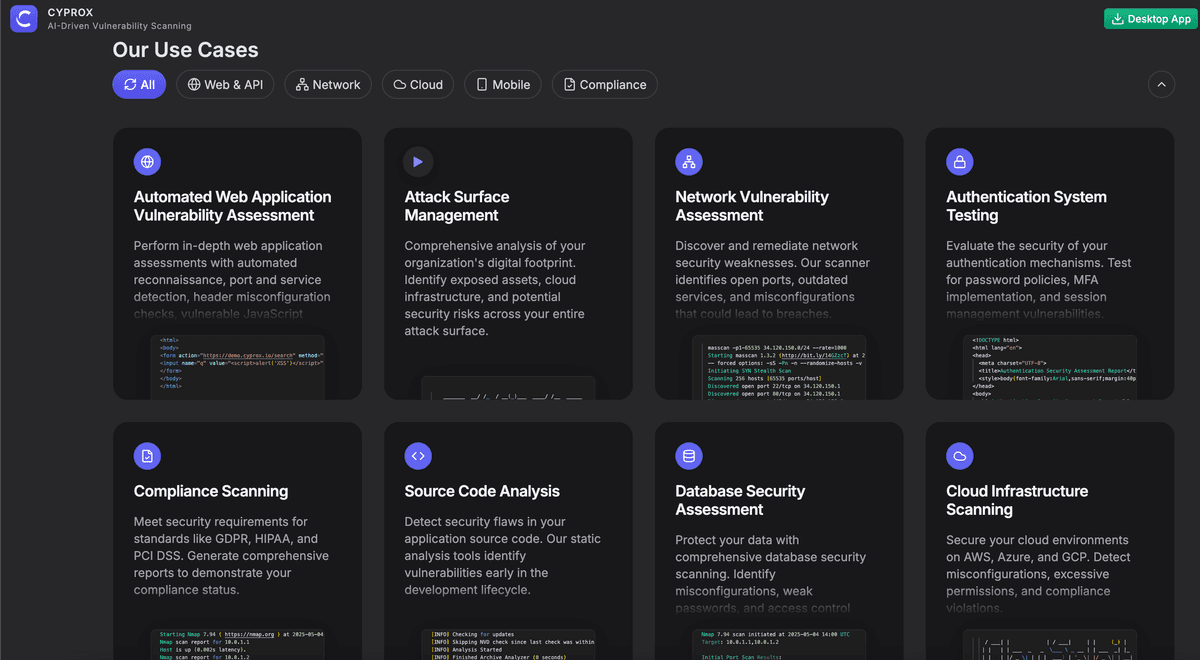Open the Authentication System Testing title
1200x660 pixels.
[x=1026, y=206]
